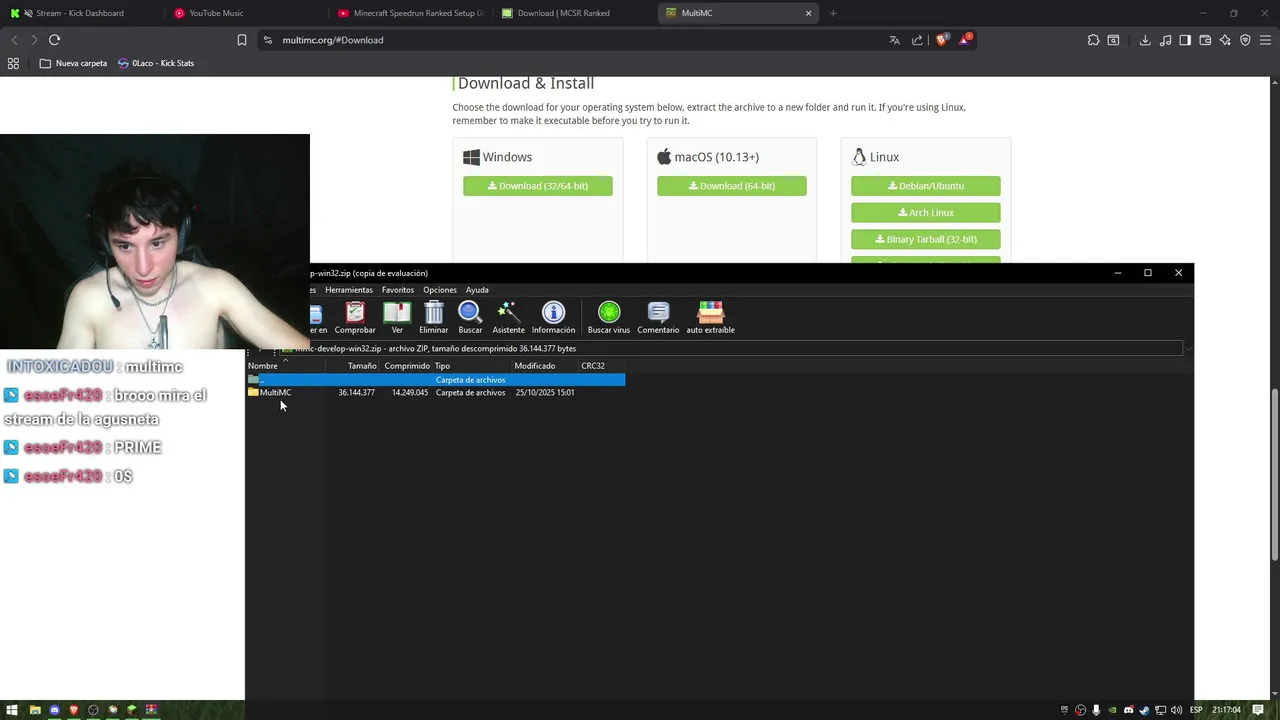Viewport: 1280px width, 720px height.
Task: Click the music note media control icon
Action: pyautogui.click(x=1165, y=40)
